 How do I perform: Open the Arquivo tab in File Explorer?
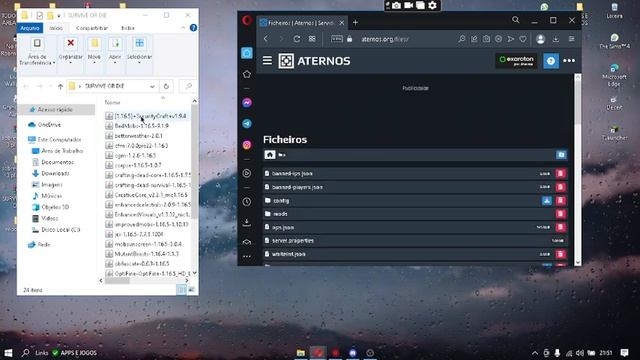click(x=30, y=28)
